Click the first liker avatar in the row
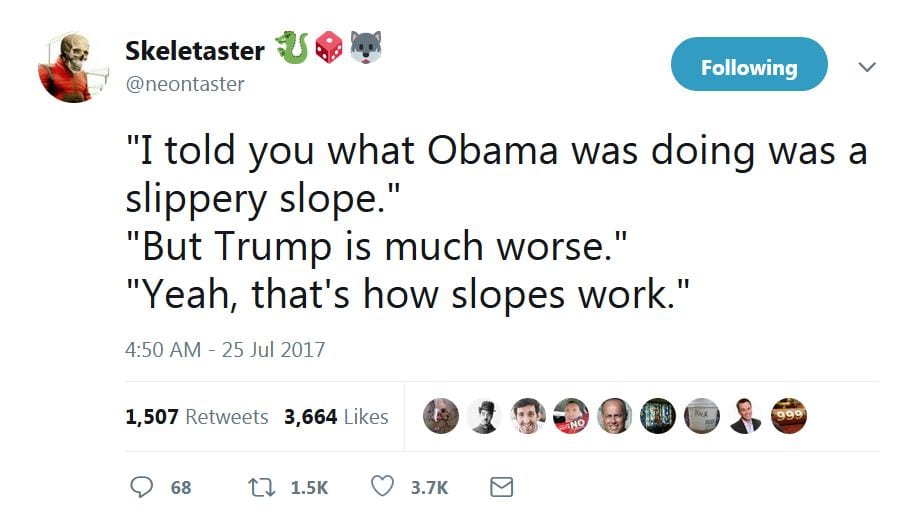Screen dimensions: 918x521 pyautogui.click(x=442, y=416)
